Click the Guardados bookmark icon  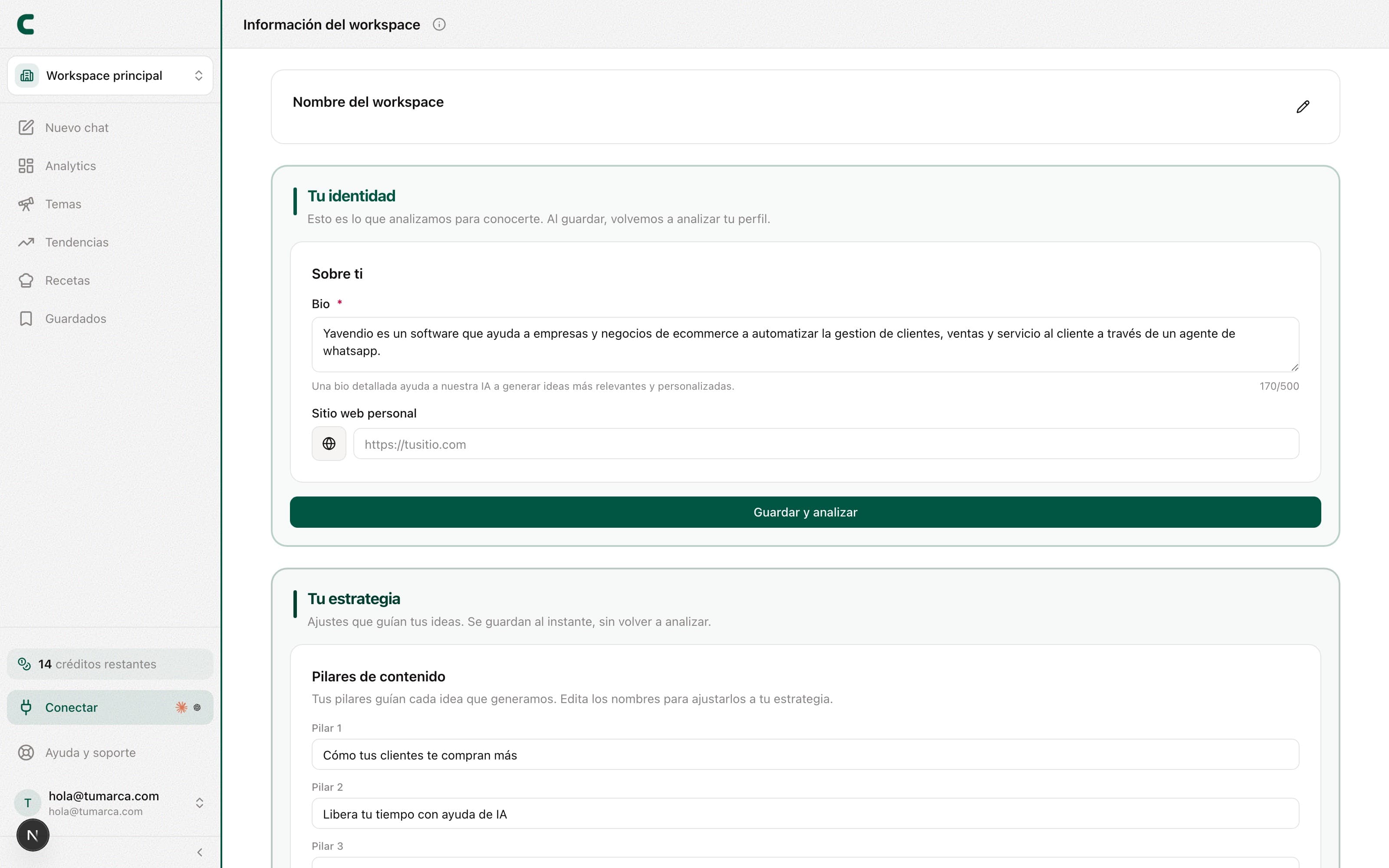[x=26, y=319]
